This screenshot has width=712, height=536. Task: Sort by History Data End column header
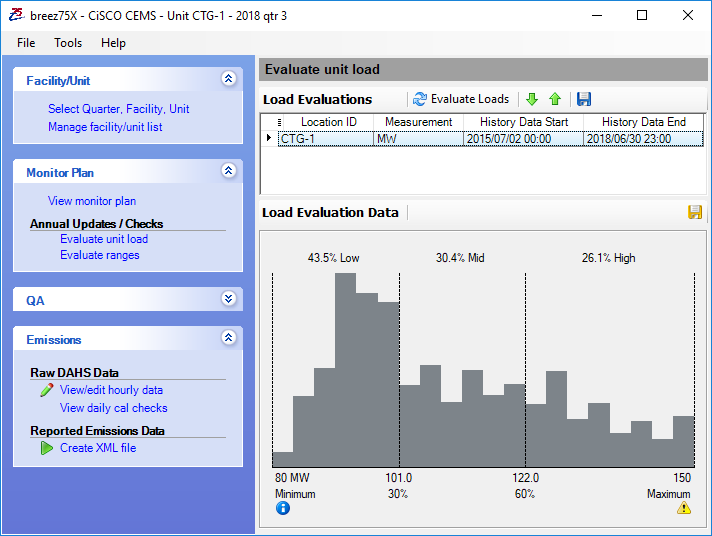pos(643,122)
